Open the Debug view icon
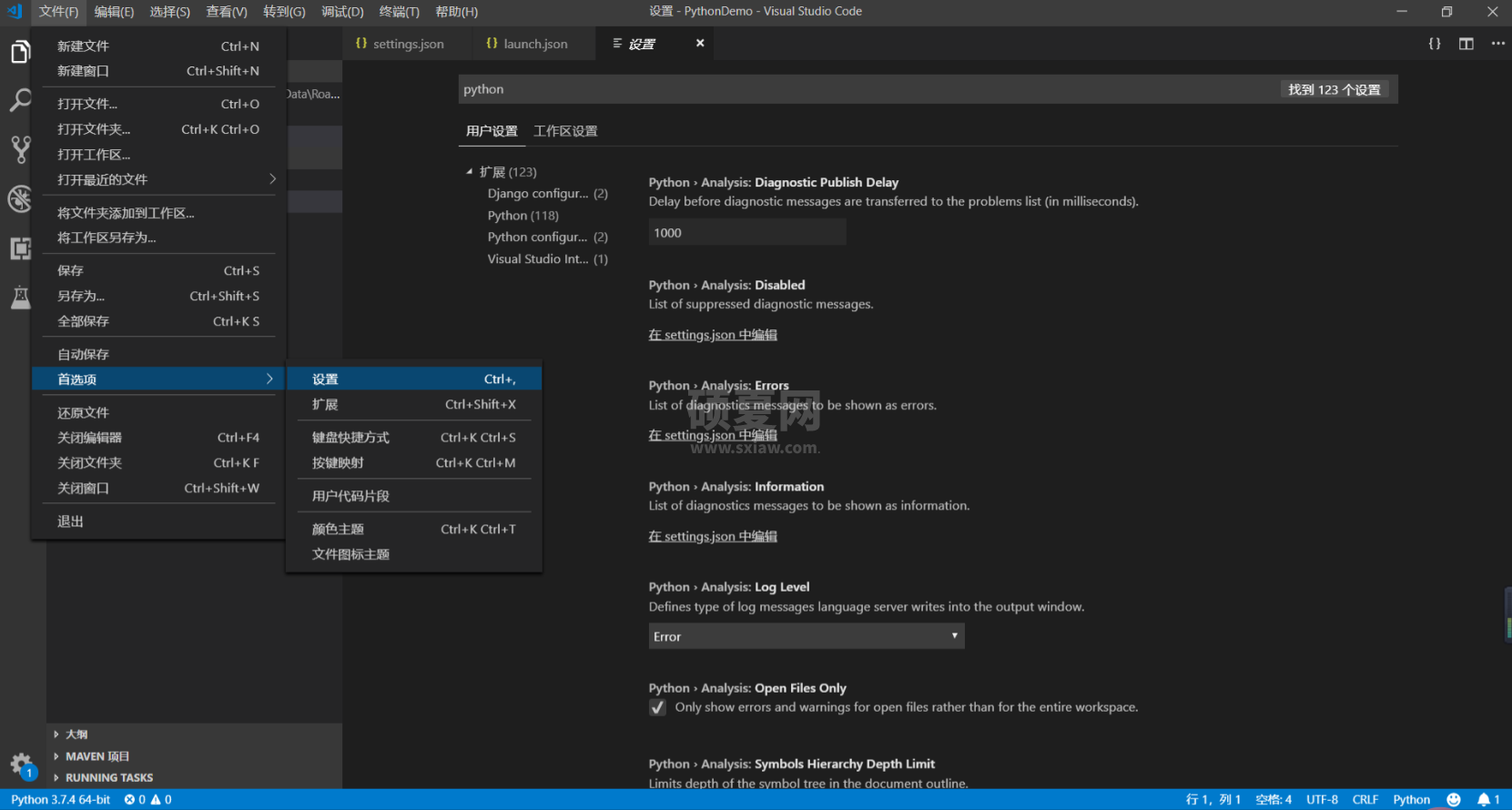Screen dimensions: 1512x810 (20, 198)
